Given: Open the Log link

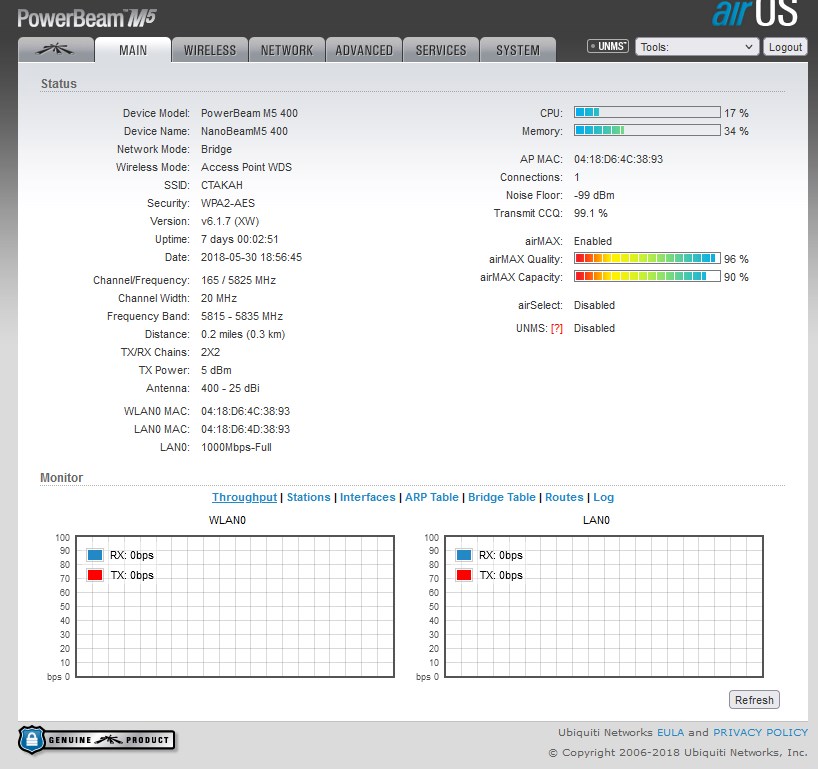Looking at the screenshot, I should (604, 497).
